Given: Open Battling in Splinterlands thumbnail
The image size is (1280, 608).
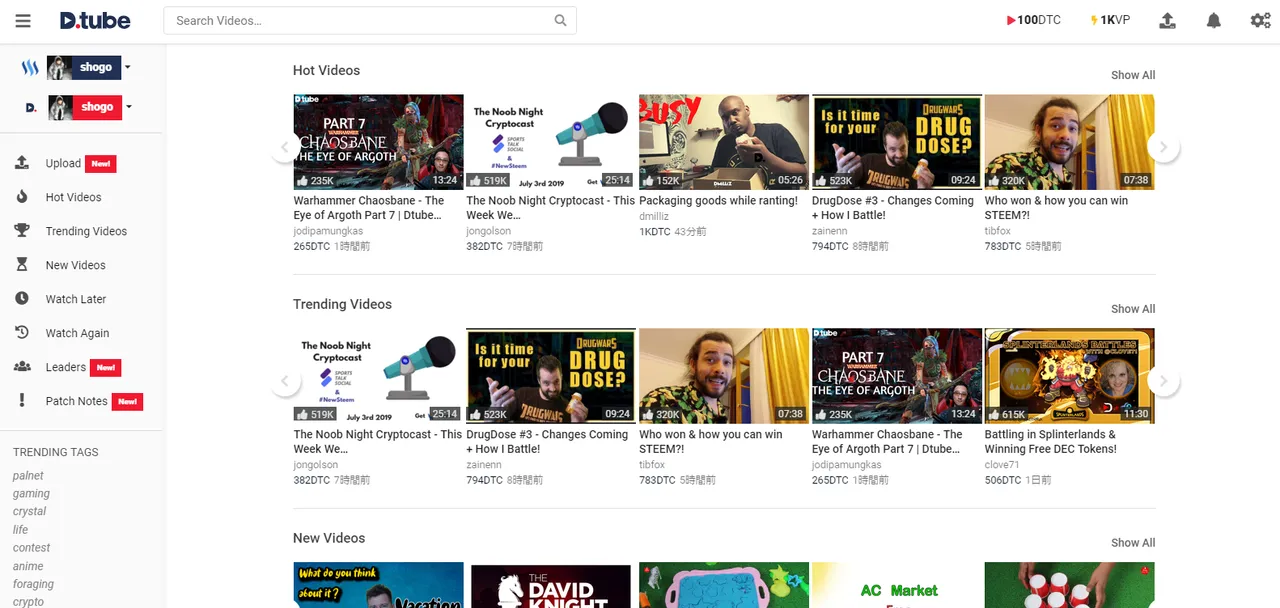Looking at the screenshot, I should (x=1070, y=375).
